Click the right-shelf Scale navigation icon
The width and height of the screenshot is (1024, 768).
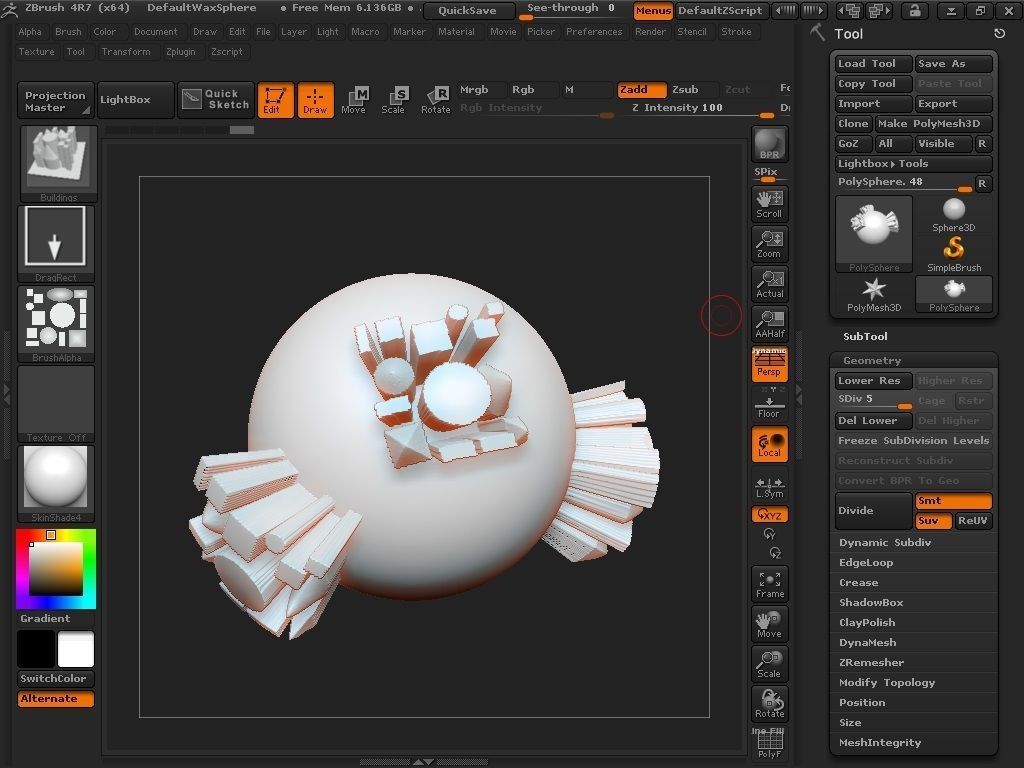point(769,664)
